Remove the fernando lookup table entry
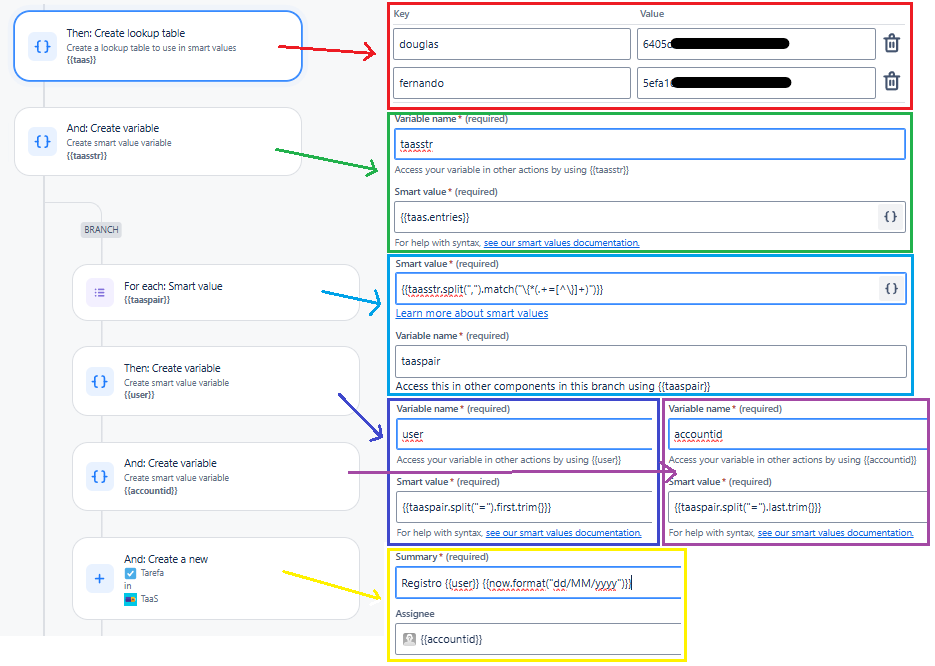The image size is (935, 666). tap(891, 82)
